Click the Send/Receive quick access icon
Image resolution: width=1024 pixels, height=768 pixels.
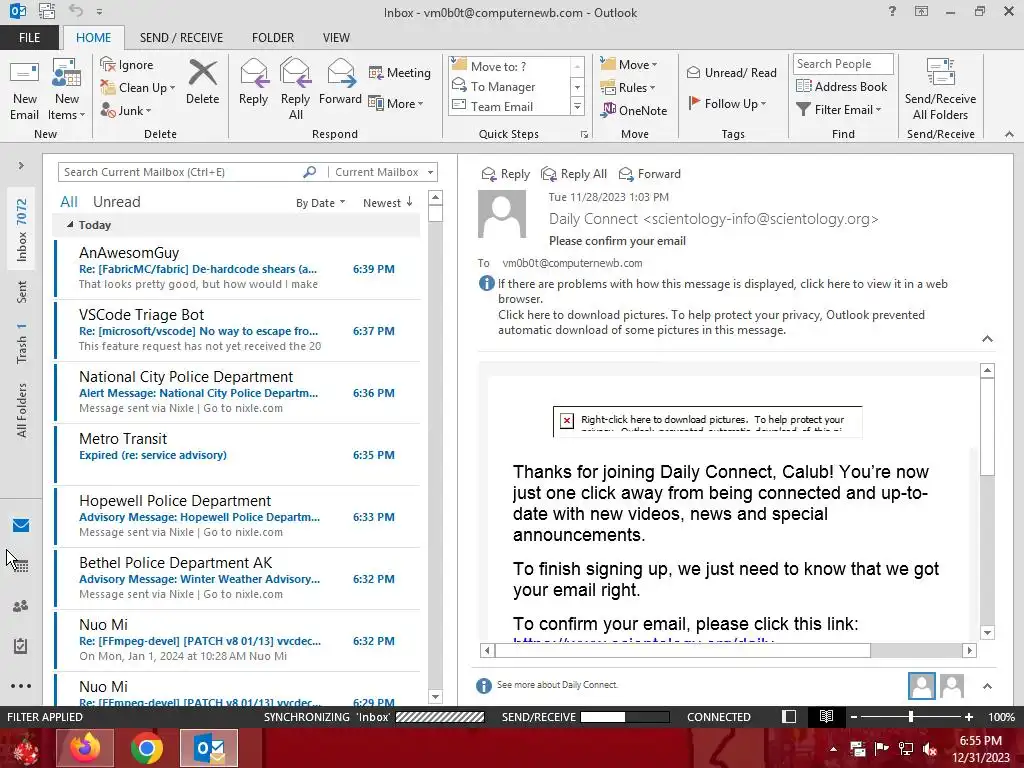(47, 11)
